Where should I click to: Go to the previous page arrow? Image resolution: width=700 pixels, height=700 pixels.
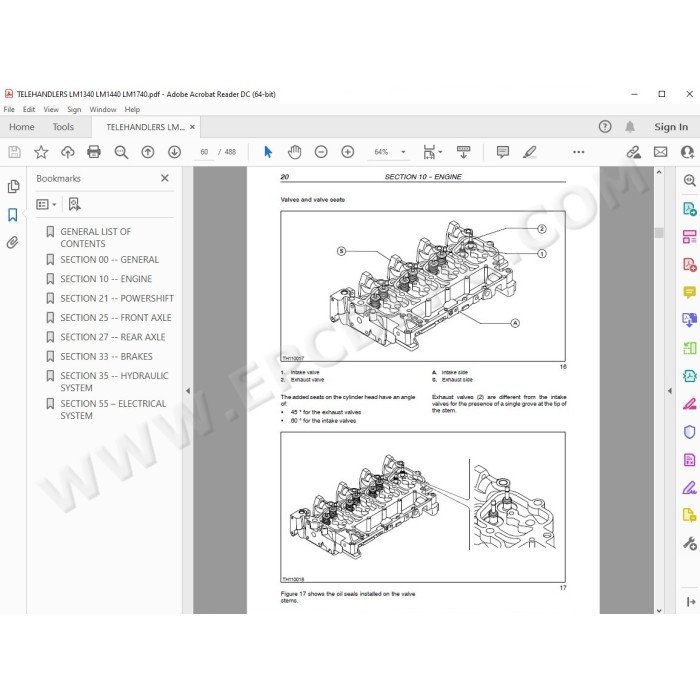pos(148,152)
